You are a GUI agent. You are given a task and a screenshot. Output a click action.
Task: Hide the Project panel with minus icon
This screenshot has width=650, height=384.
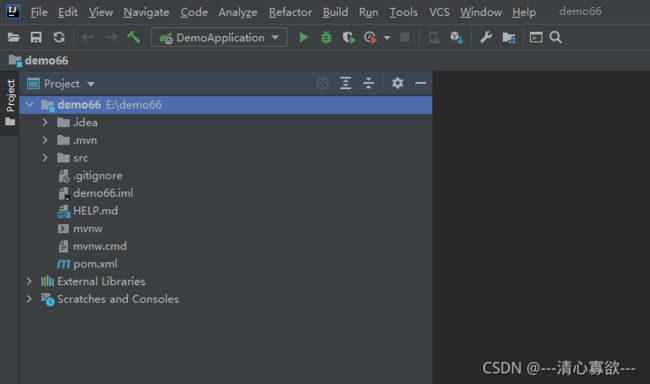[x=420, y=83]
